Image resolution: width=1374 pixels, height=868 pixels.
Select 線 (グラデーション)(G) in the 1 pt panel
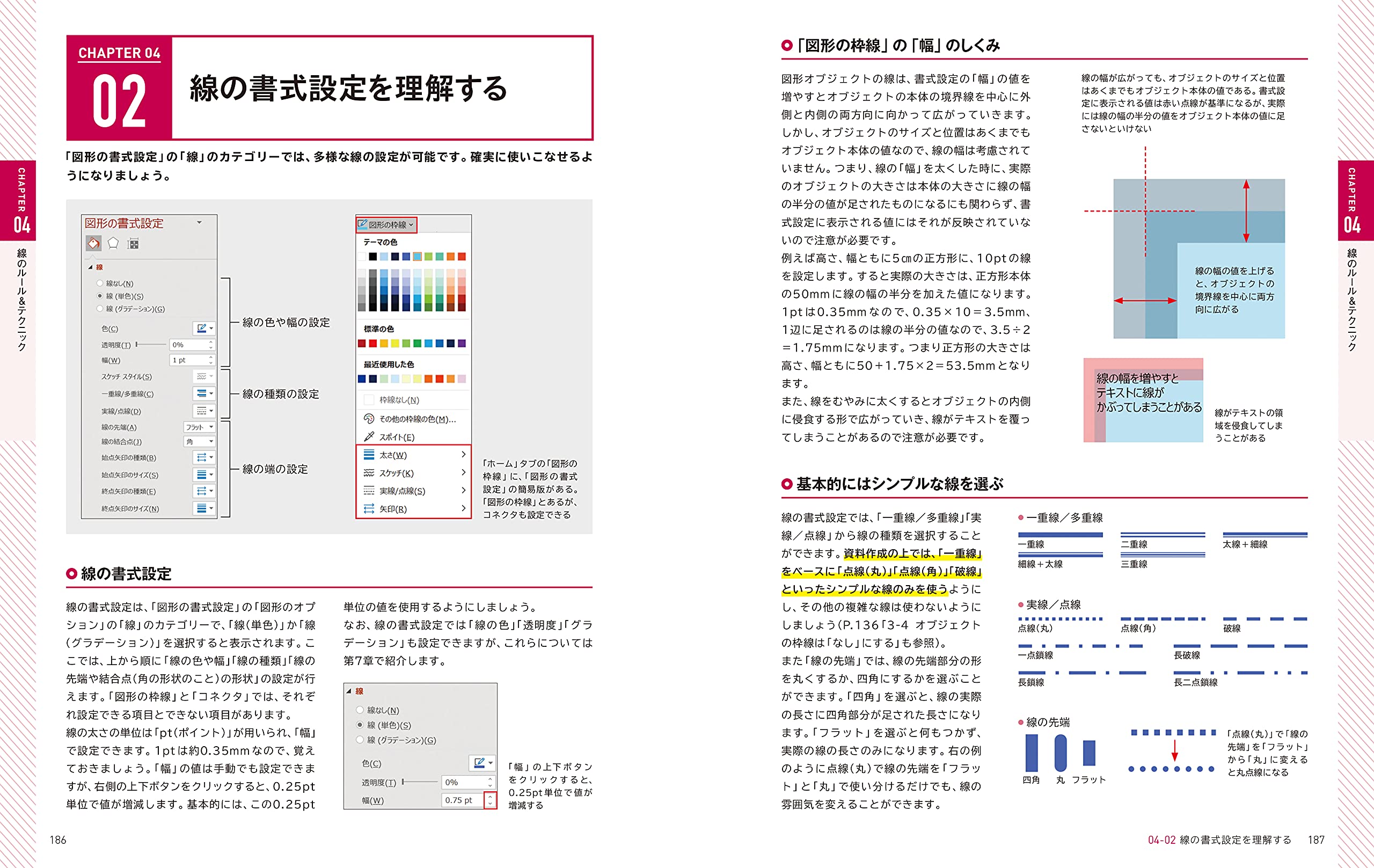click(x=130, y=309)
